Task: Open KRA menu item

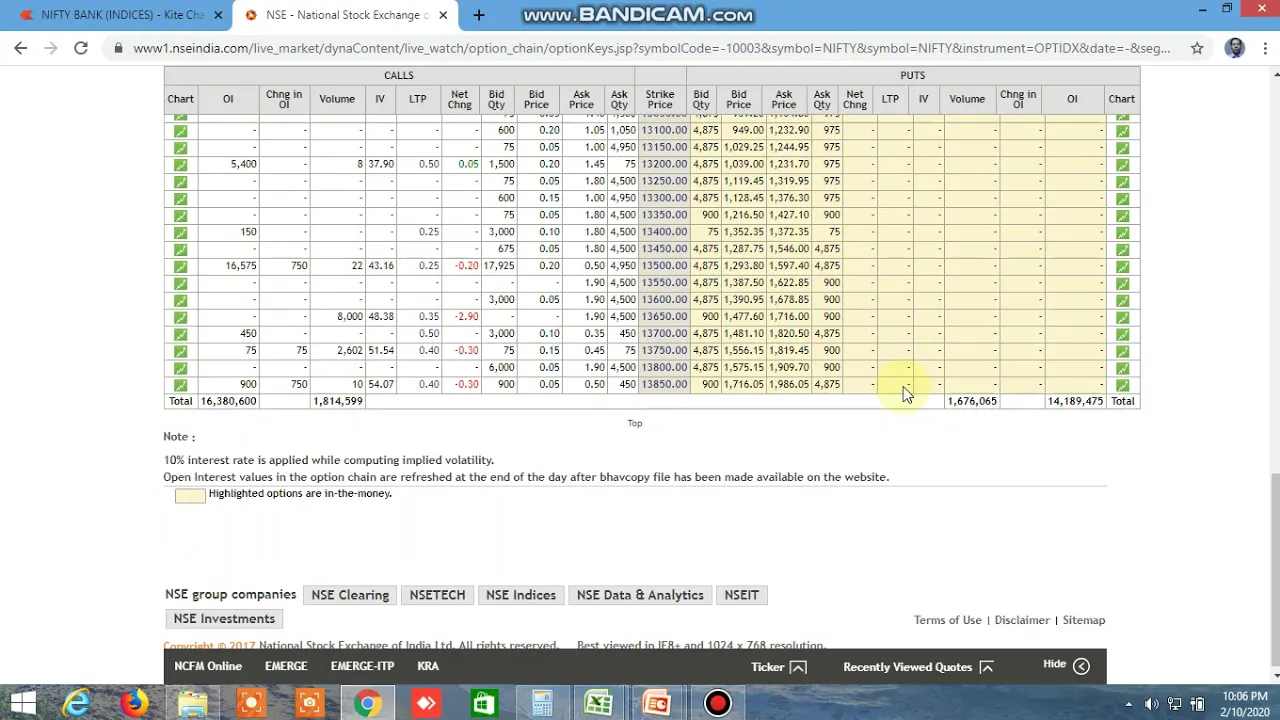Action: pos(428,666)
